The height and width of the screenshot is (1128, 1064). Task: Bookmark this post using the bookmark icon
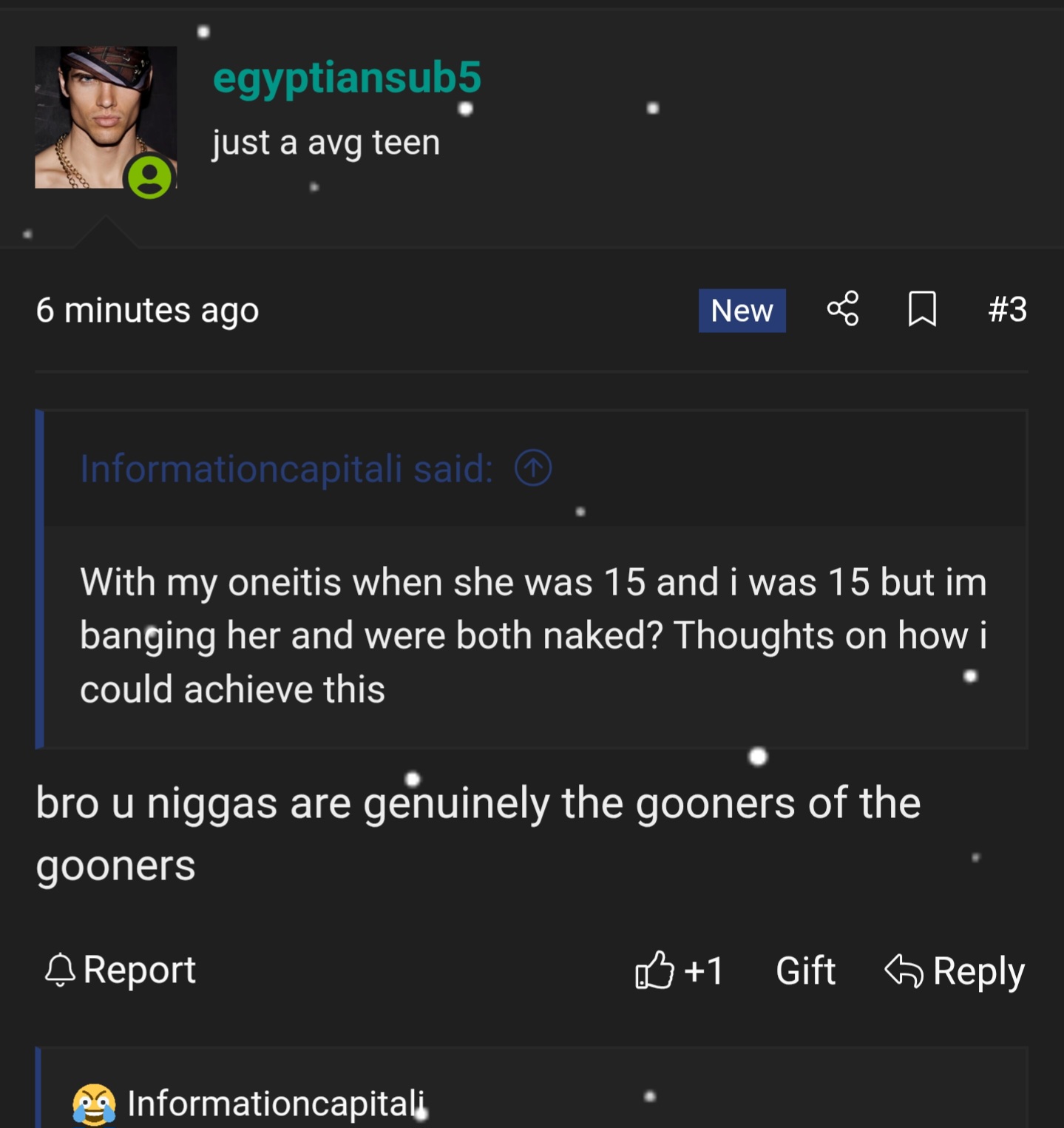click(x=921, y=309)
